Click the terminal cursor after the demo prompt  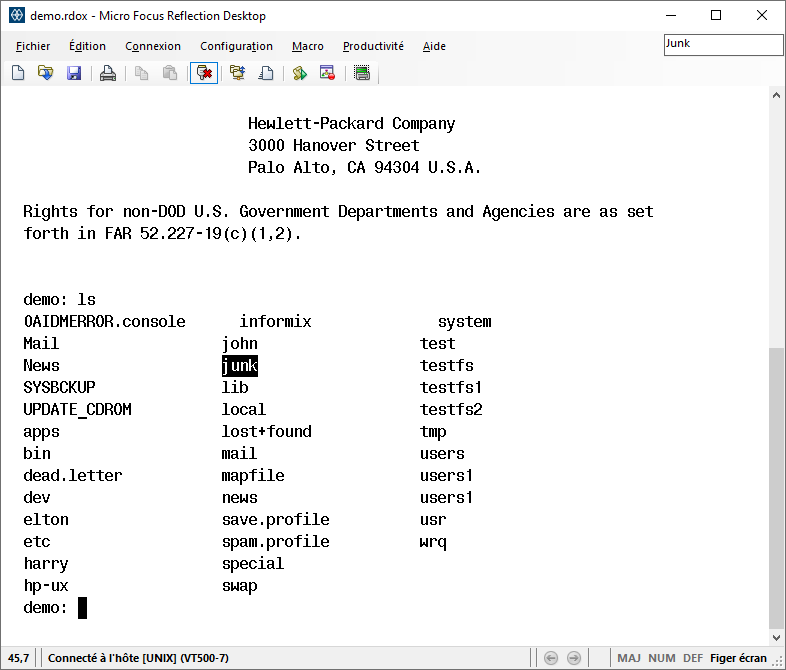click(x=82, y=608)
